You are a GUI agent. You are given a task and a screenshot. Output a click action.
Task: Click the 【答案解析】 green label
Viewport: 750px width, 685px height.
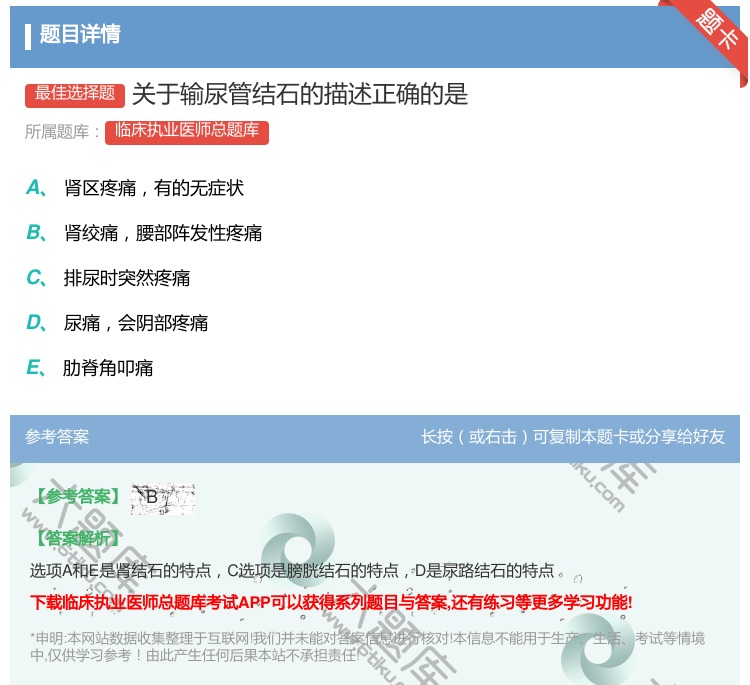point(78,538)
